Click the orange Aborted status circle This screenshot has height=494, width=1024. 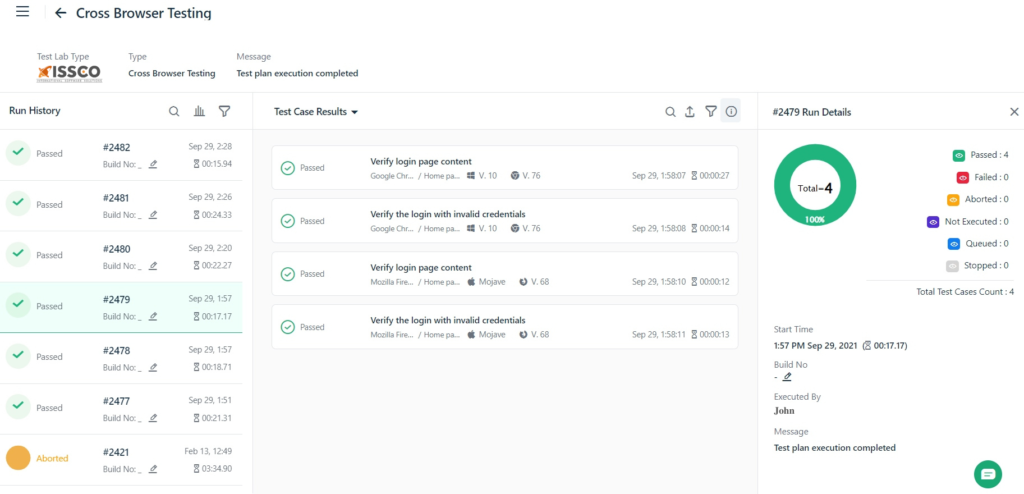coord(18,458)
